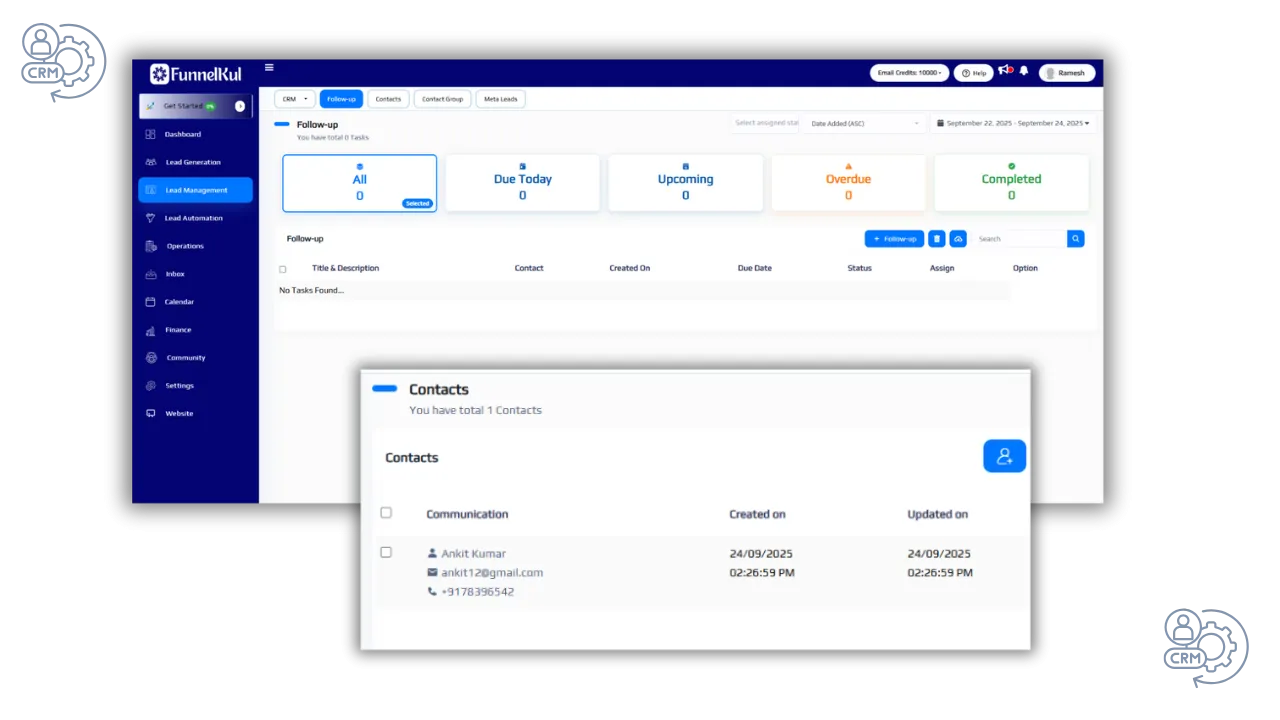Open Settings in the sidebar
1280x720 pixels.
click(180, 385)
